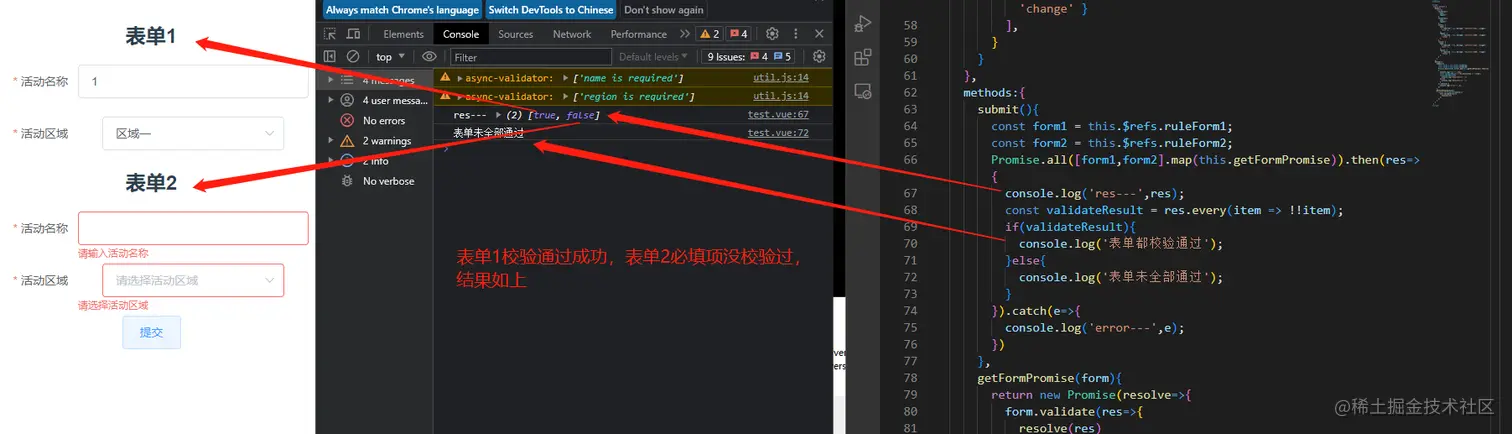Toggle the console sidebar icon
The image size is (1512, 434).
pos(330,57)
